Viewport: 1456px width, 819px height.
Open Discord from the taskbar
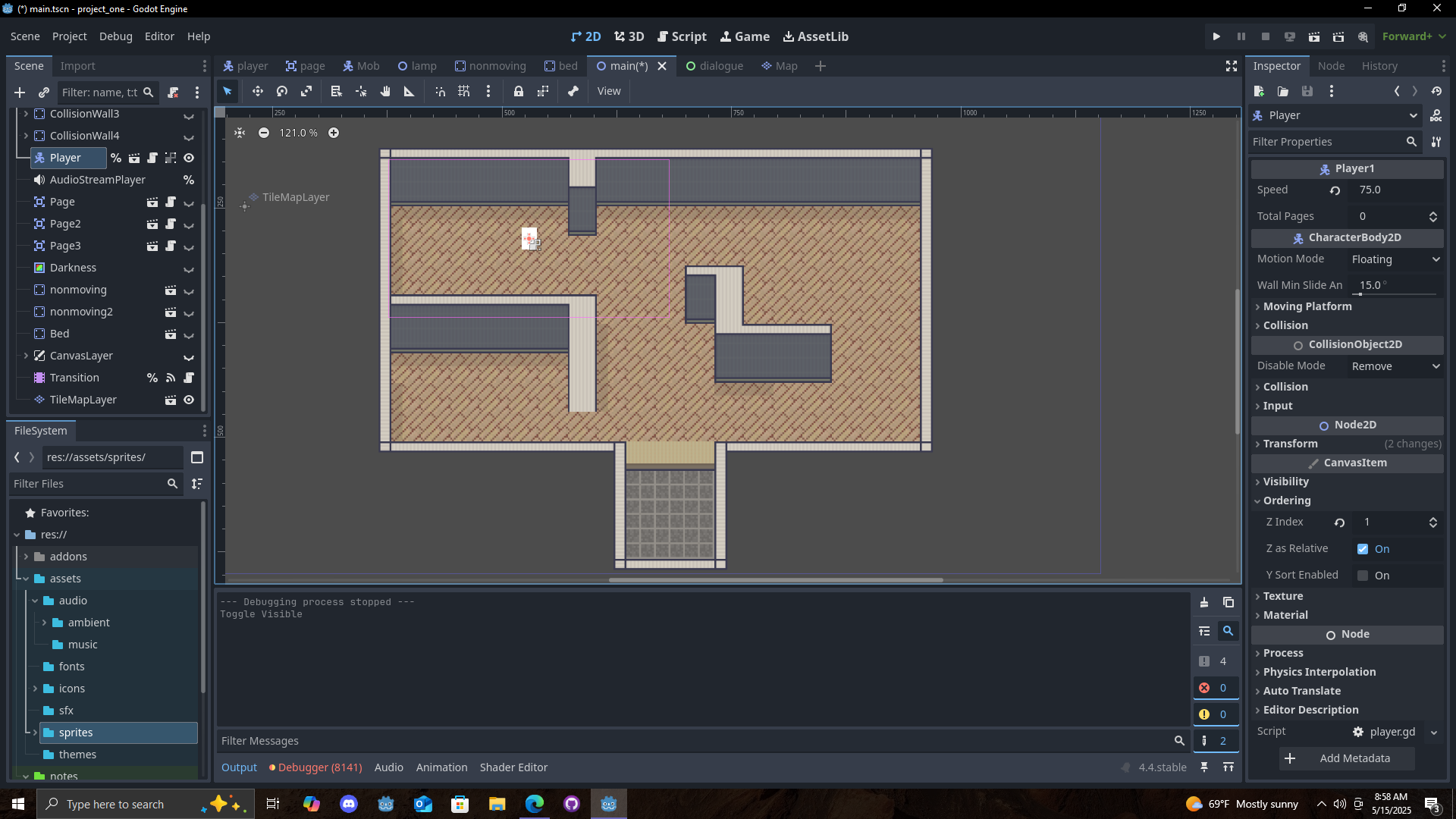[349, 804]
